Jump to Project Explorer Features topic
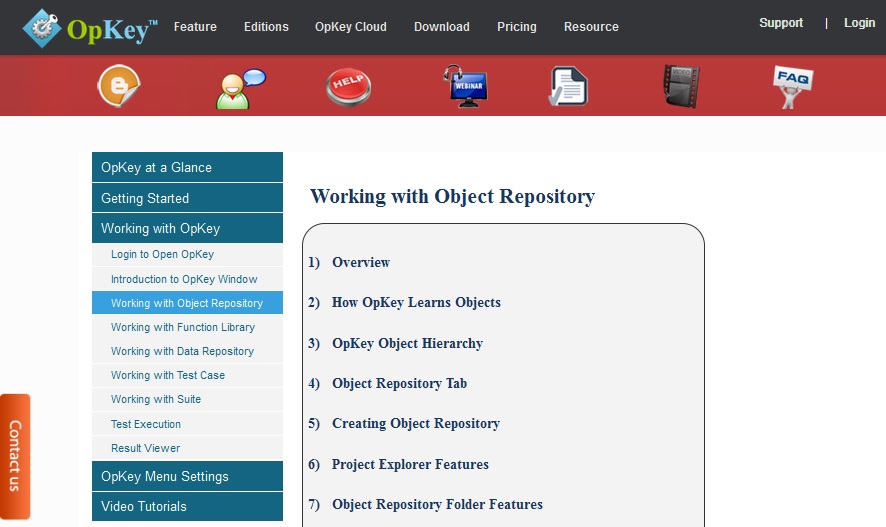The width and height of the screenshot is (886, 527). 410,464
